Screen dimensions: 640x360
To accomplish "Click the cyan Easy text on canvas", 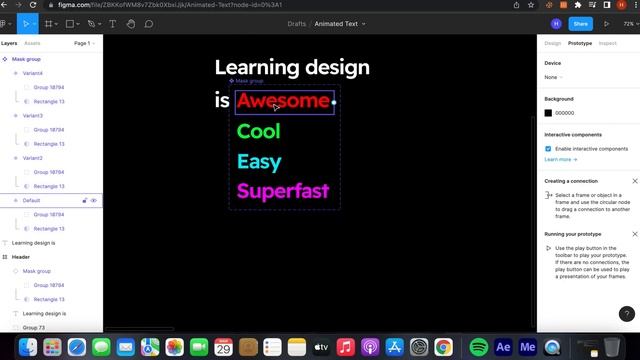I will coord(259,162).
